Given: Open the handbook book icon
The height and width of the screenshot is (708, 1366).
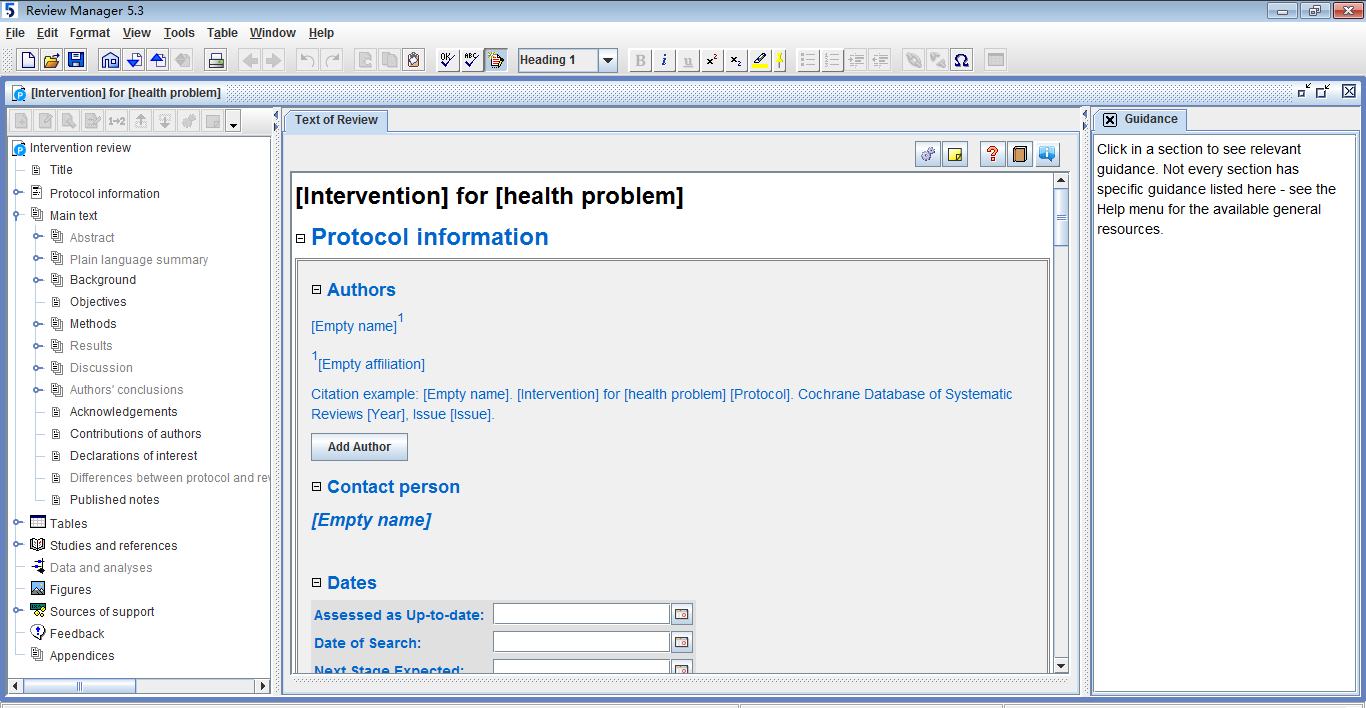Looking at the screenshot, I should (x=1020, y=154).
